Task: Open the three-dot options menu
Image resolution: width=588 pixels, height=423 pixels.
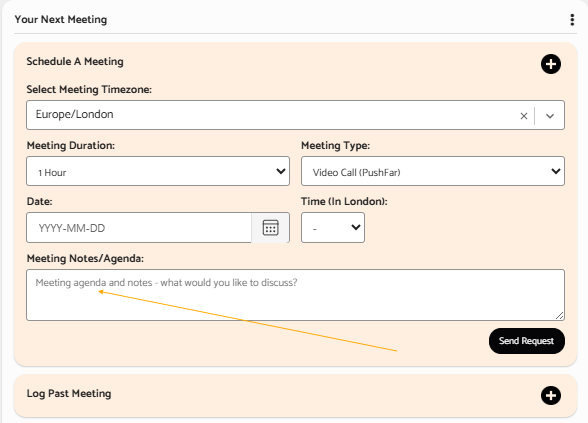Action: [x=572, y=20]
